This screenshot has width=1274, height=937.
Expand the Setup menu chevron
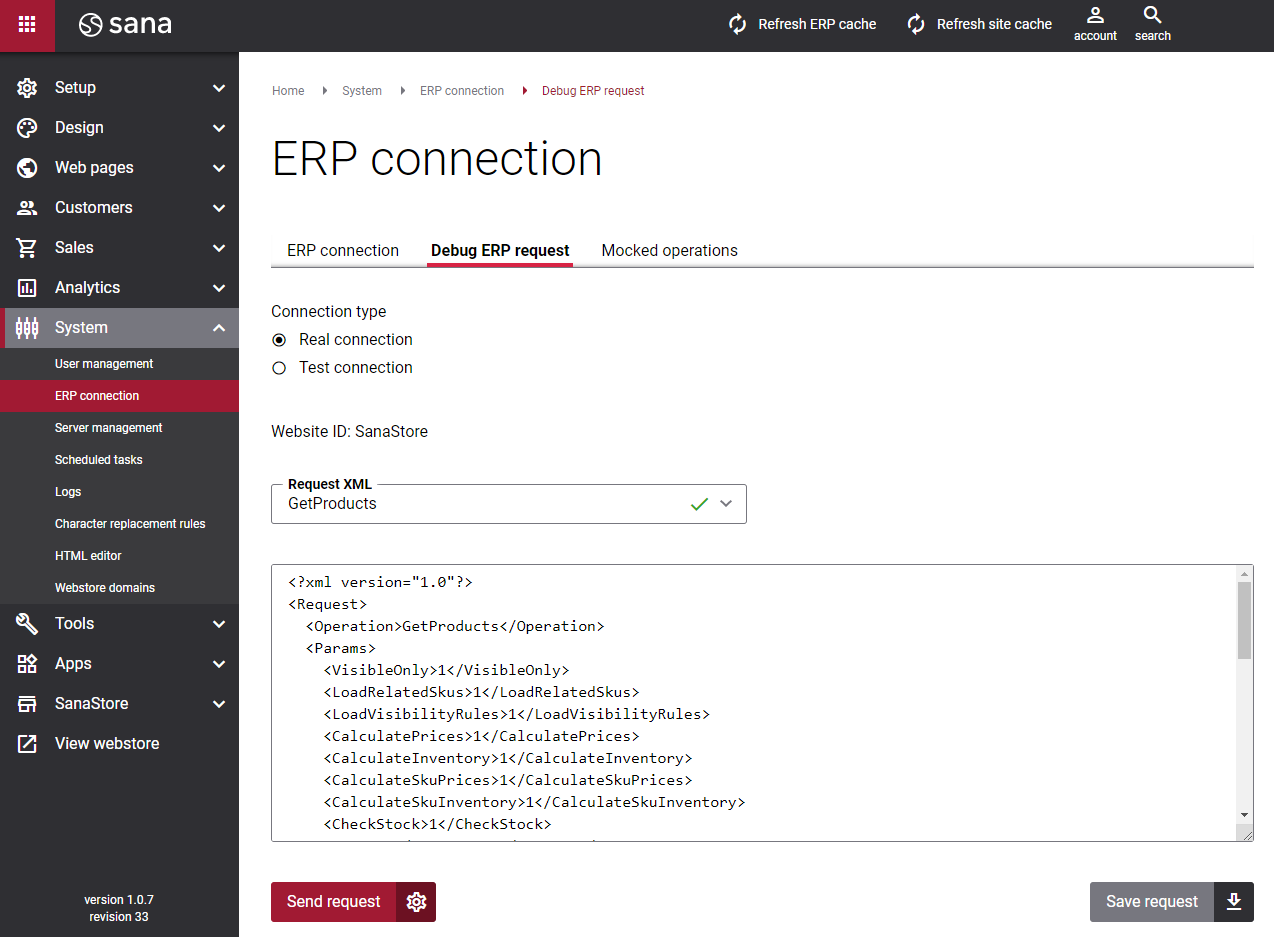219,88
